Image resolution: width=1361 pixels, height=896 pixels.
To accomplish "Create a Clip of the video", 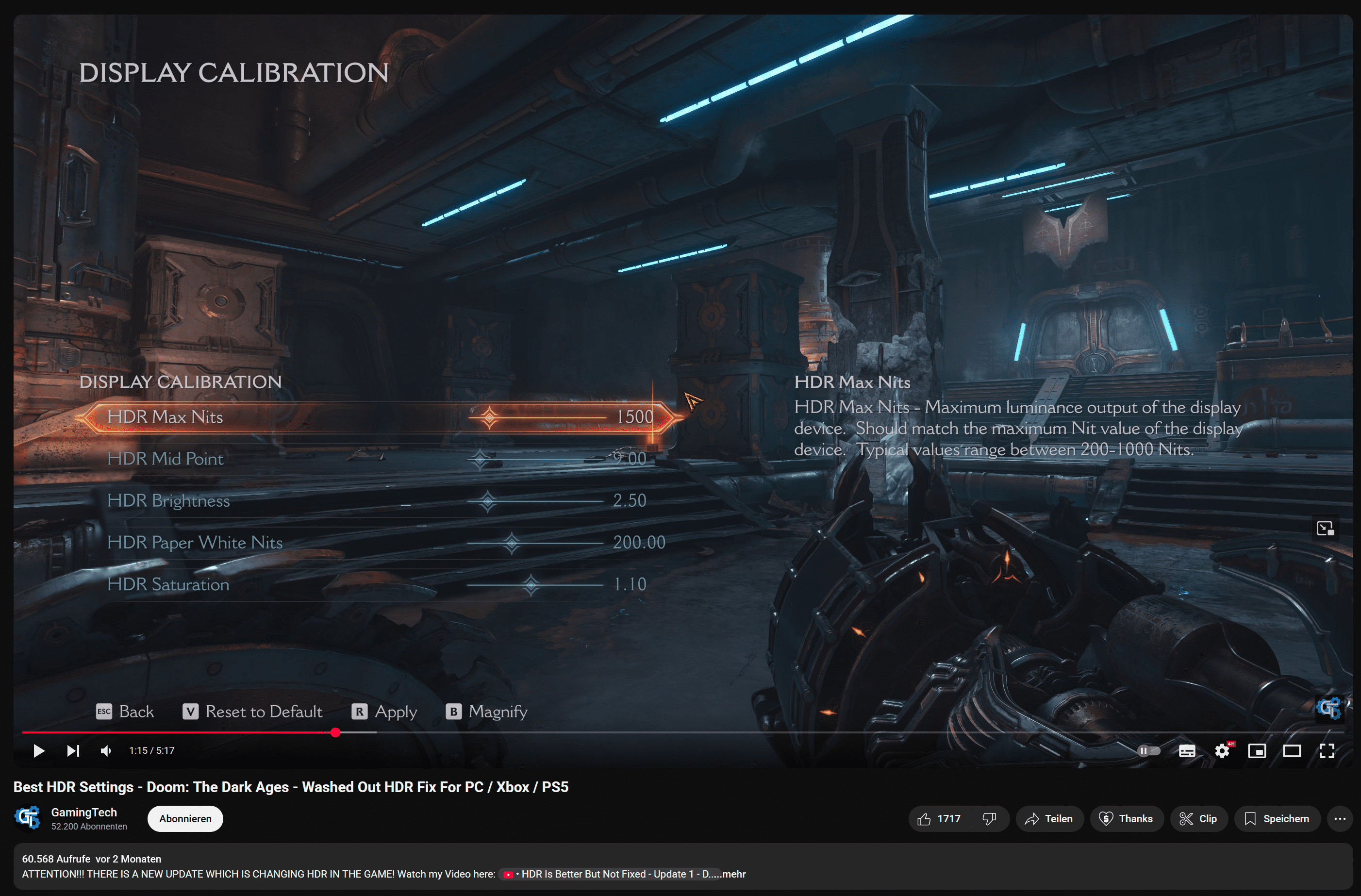I will point(1199,818).
